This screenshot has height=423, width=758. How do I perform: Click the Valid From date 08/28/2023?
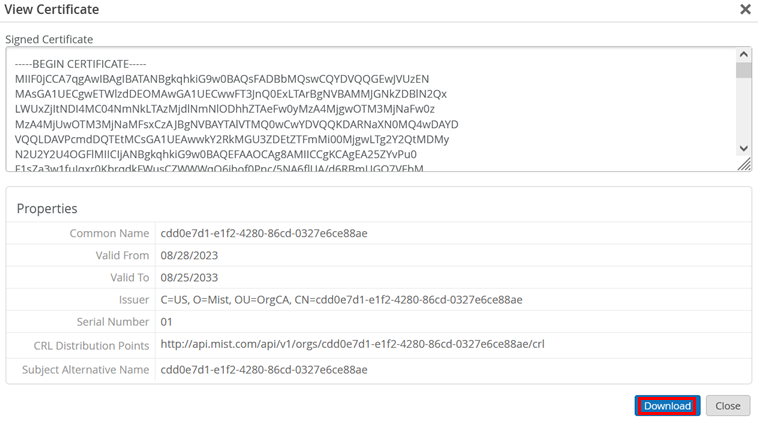(189, 255)
